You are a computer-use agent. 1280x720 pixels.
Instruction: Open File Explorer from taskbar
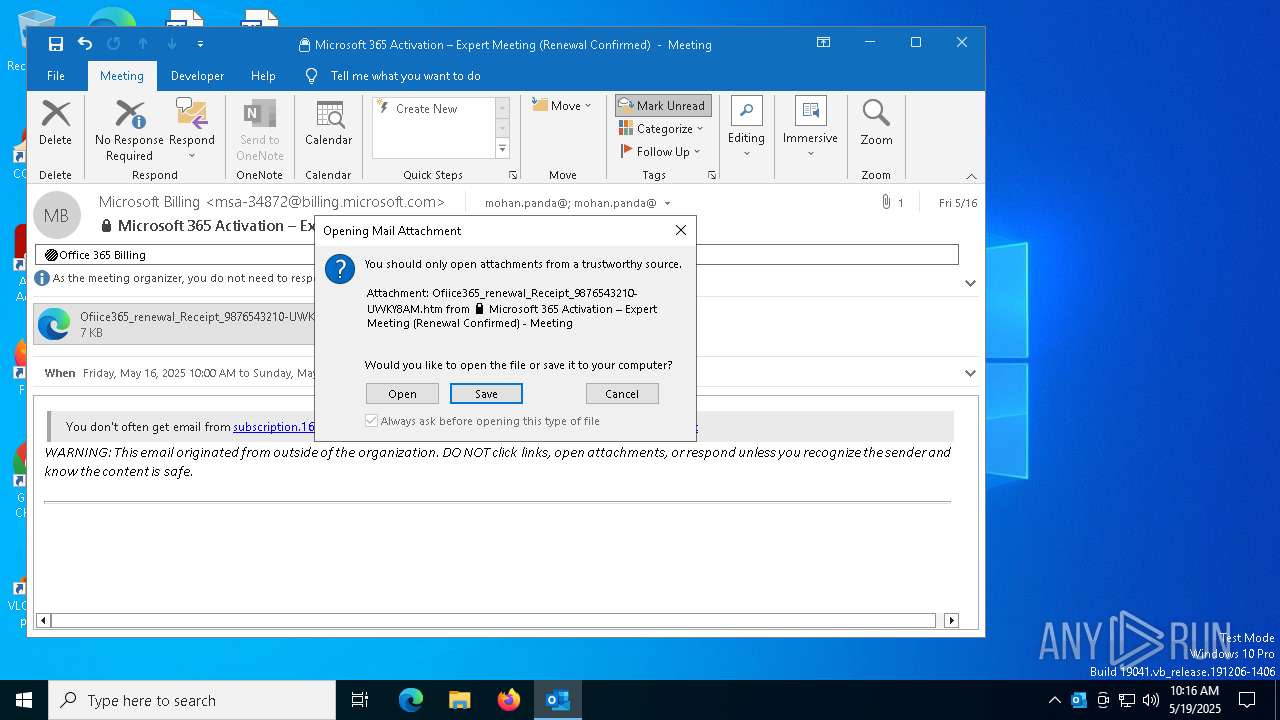pos(460,700)
